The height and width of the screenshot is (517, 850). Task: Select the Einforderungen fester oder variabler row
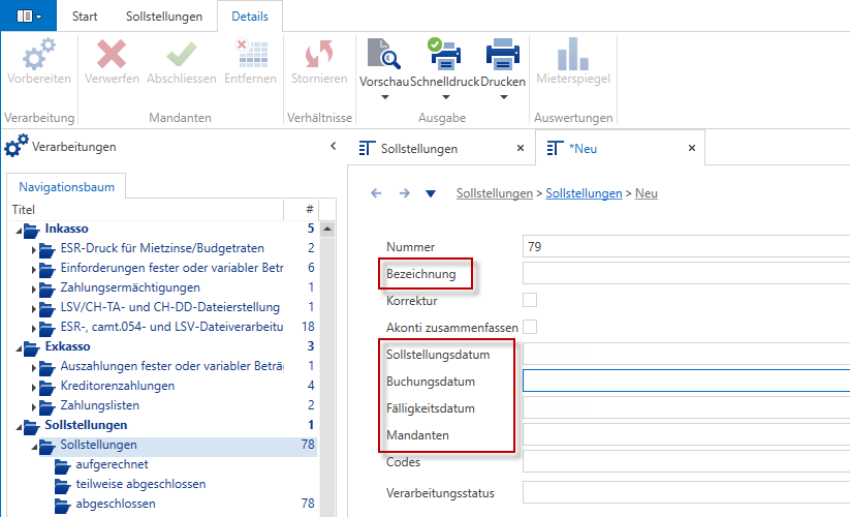pos(163,268)
